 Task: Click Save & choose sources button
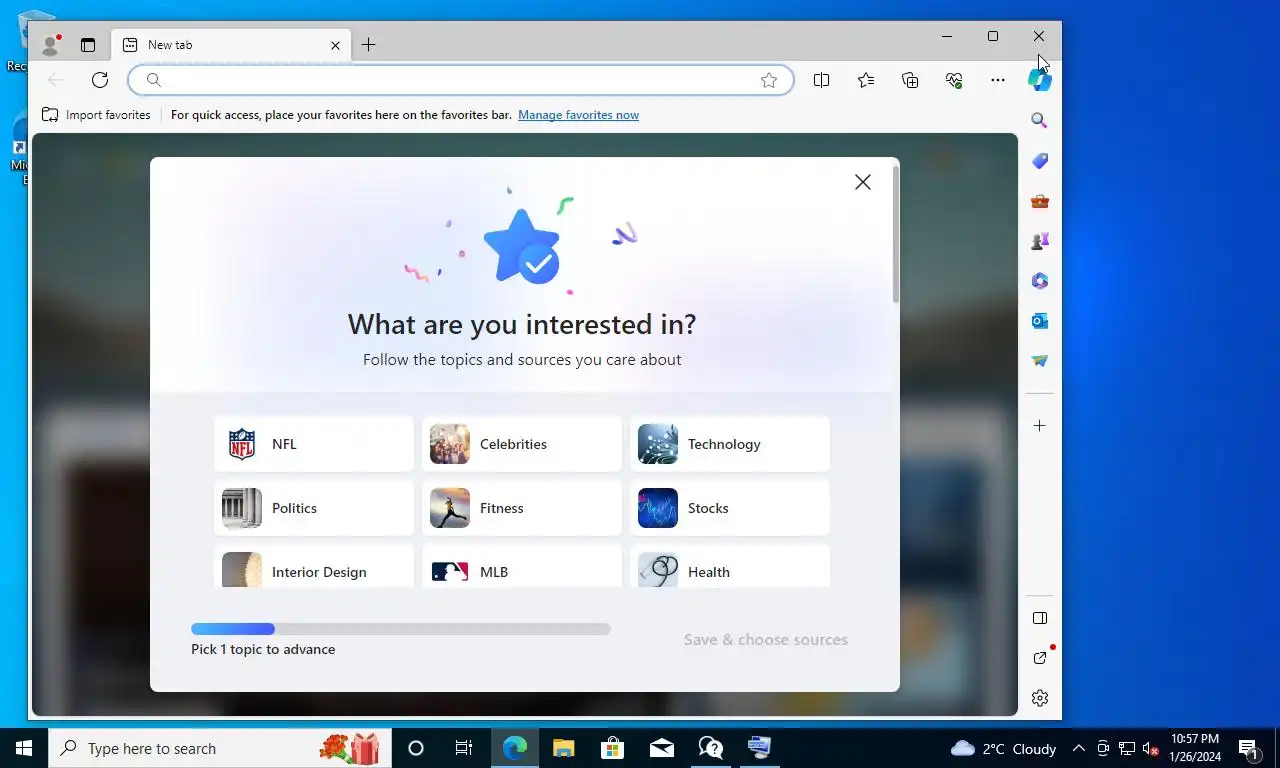click(766, 640)
